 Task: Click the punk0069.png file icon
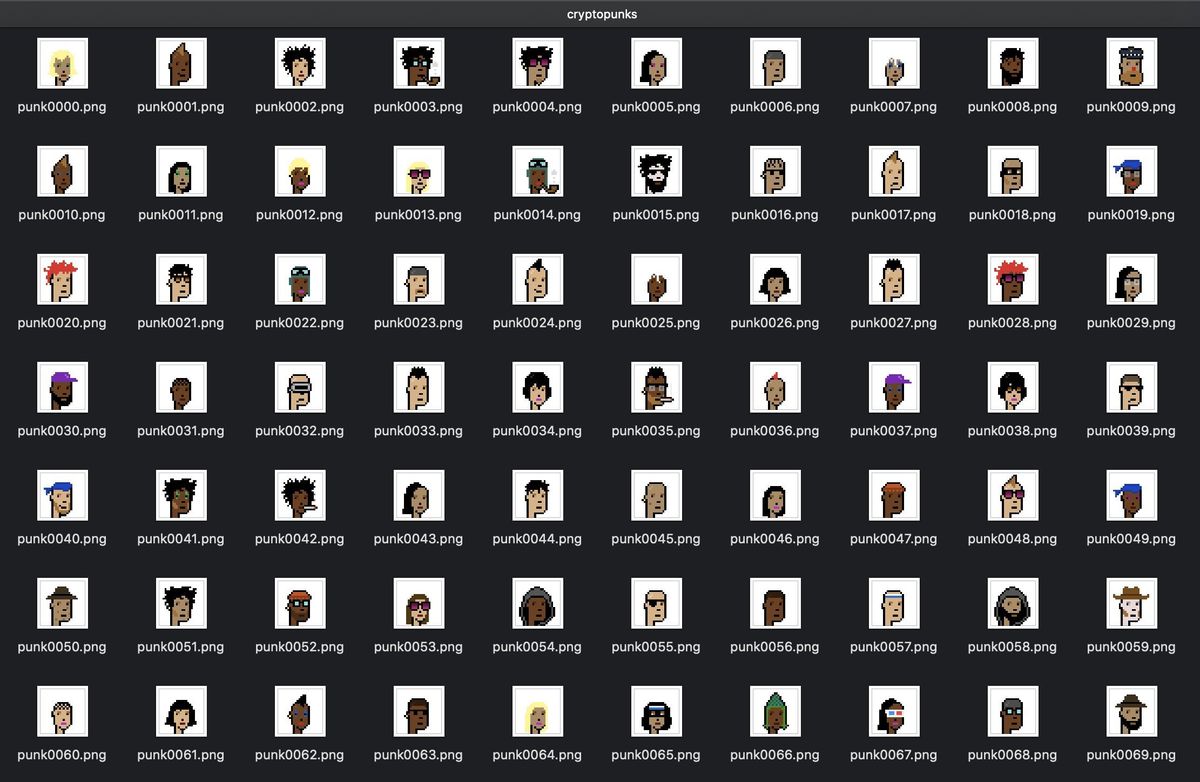1132,711
